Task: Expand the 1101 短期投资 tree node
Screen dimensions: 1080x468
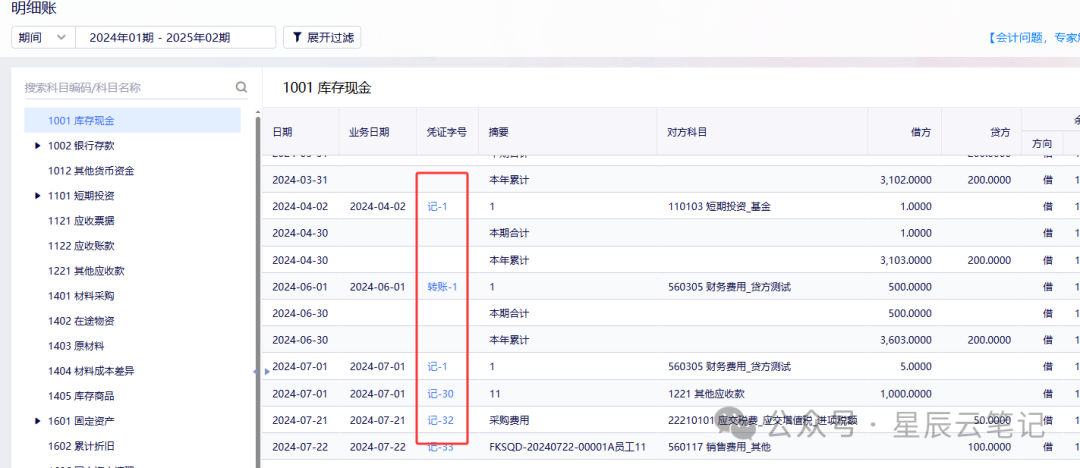Action: [38, 196]
